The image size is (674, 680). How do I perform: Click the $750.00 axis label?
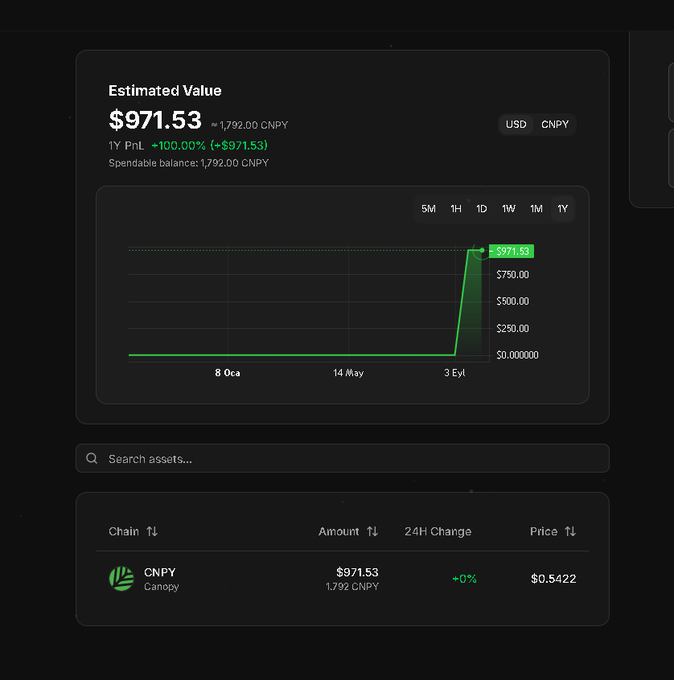(513, 275)
